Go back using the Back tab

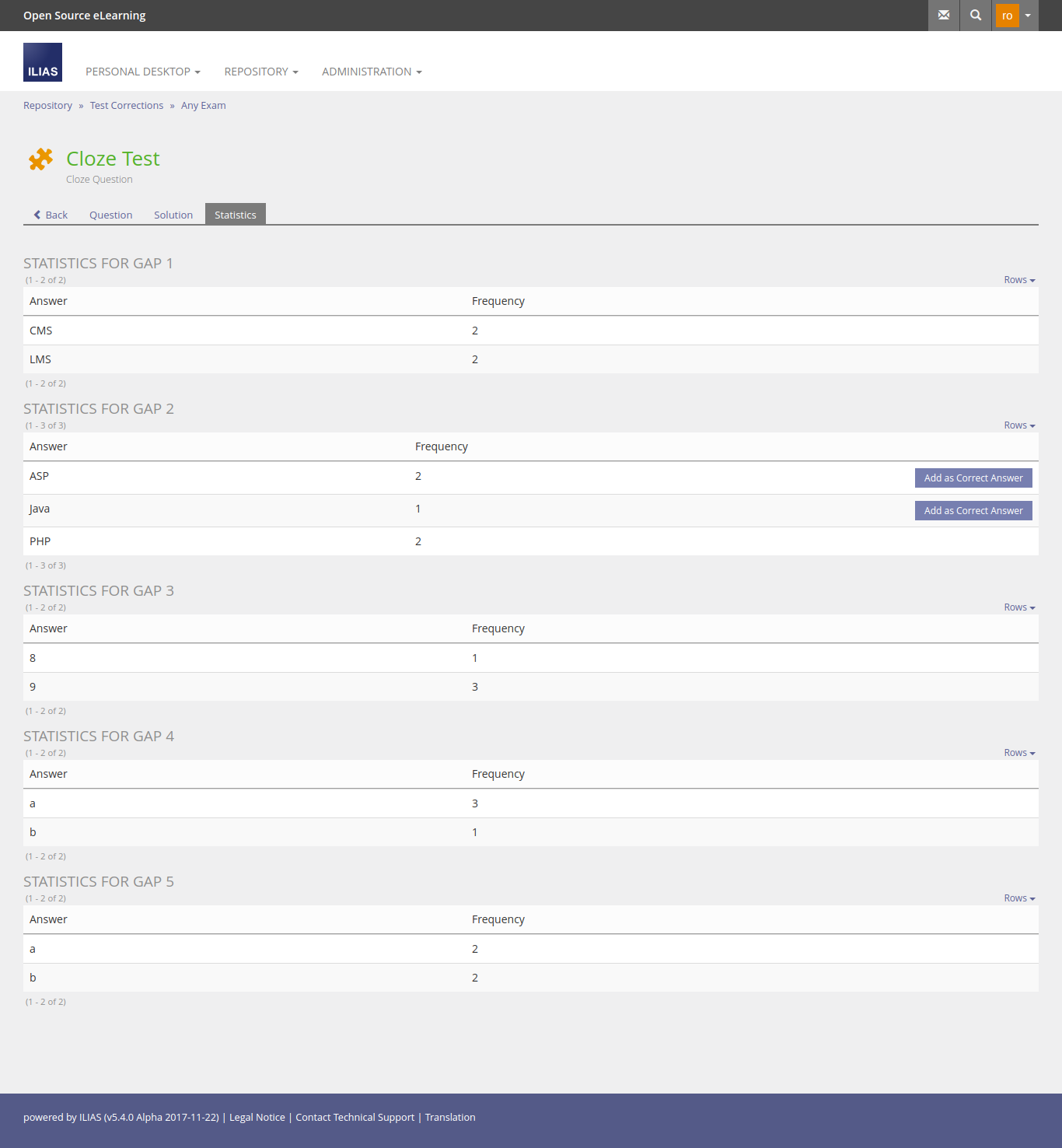[51, 215]
